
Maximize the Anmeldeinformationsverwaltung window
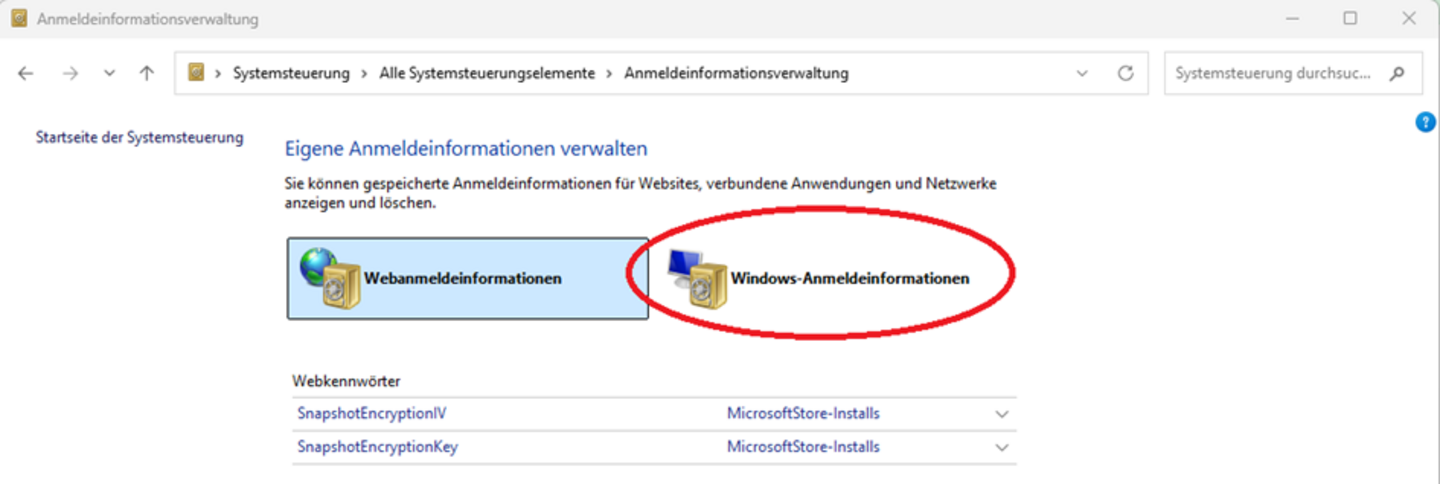1350,18
